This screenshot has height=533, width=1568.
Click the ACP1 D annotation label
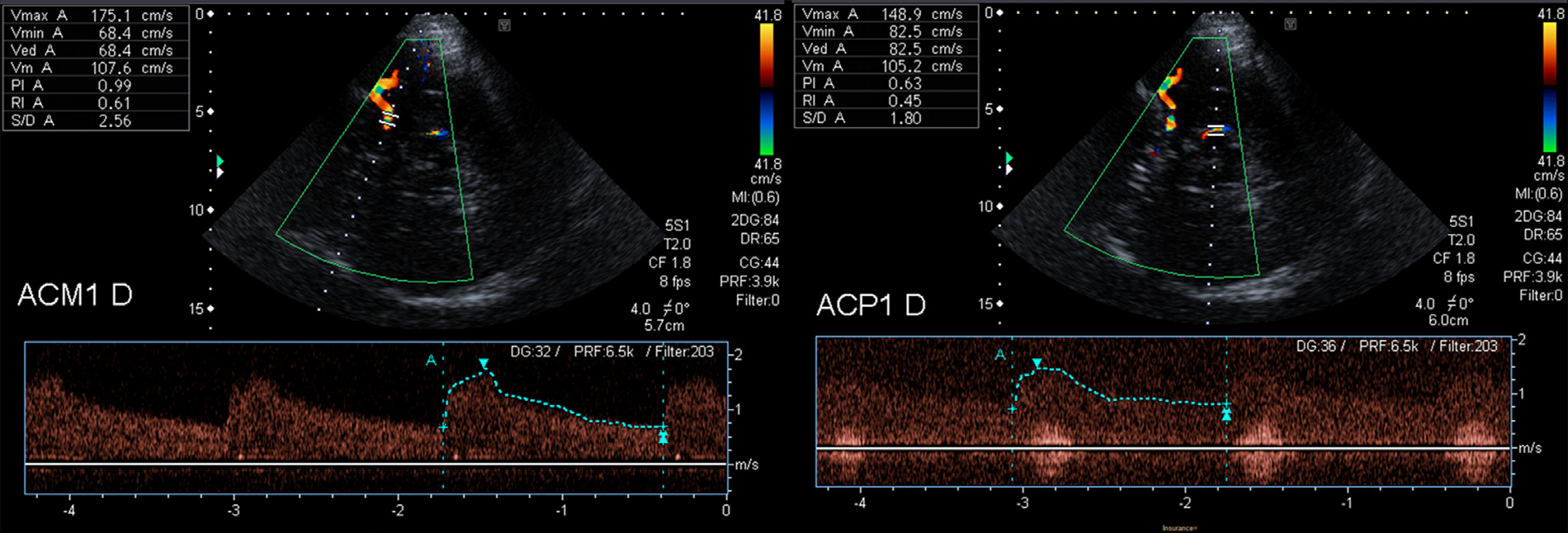point(871,305)
